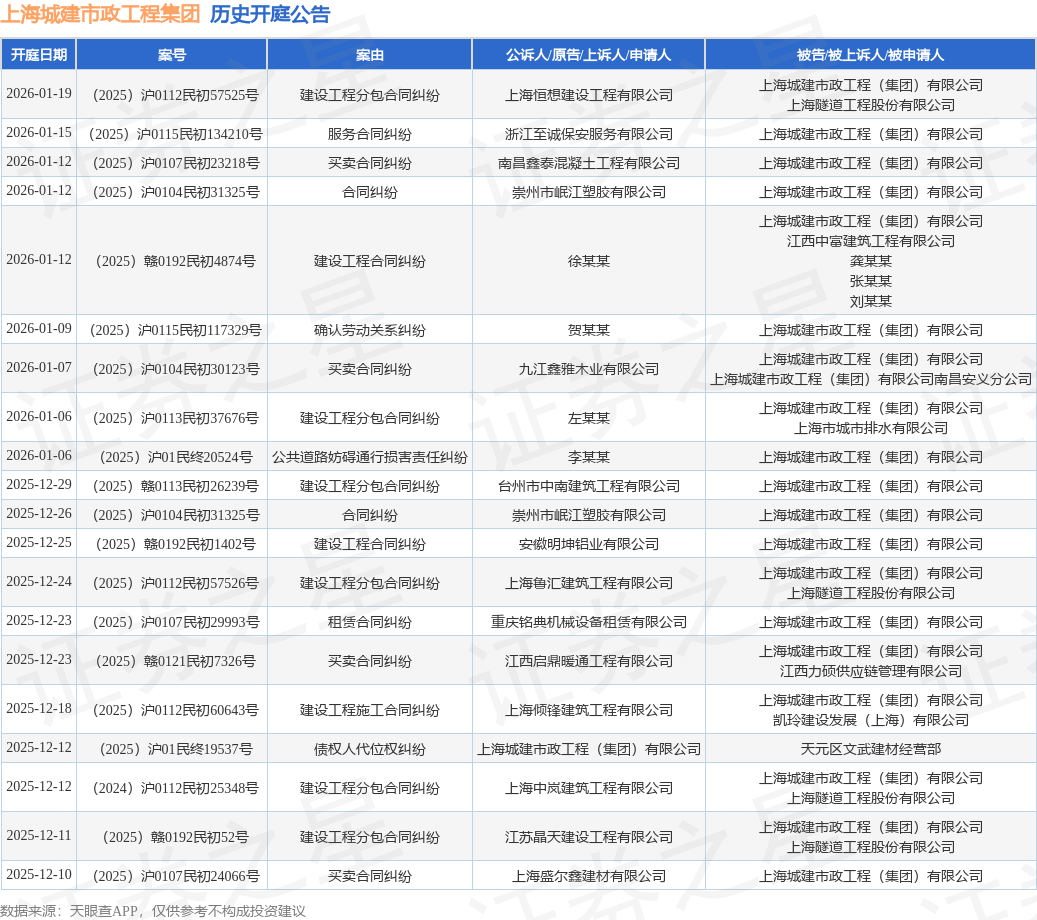This screenshot has height=920, width=1037.
Task: Select plaintiff 上海中岚建筑工程有限公司
Action: pyautogui.click(x=588, y=788)
